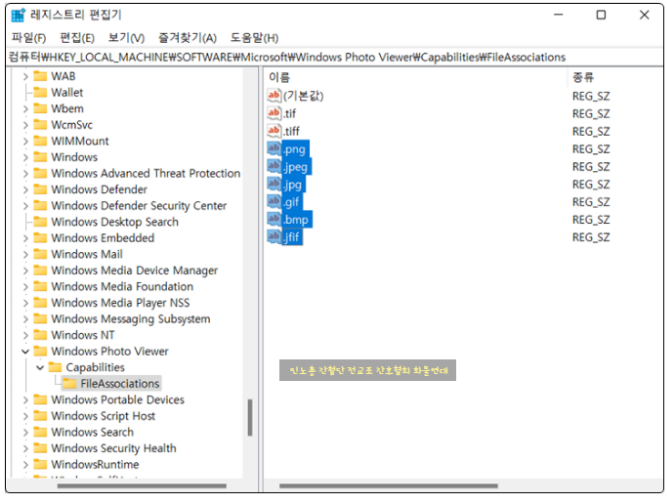Click the WindowsRuntime folder icon

pyautogui.click(x=40, y=464)
